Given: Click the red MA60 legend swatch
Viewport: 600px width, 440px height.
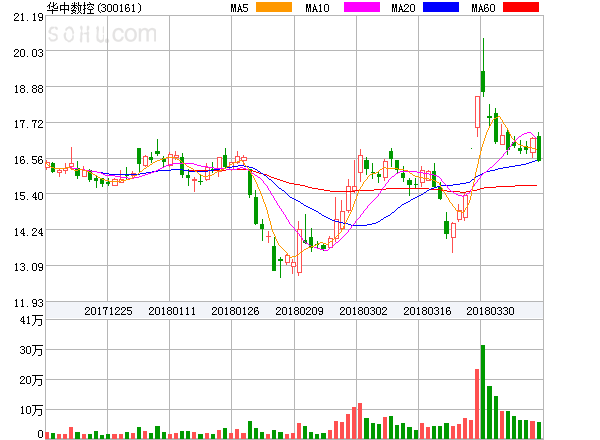Looking at the screenshot, I should 521,7.
